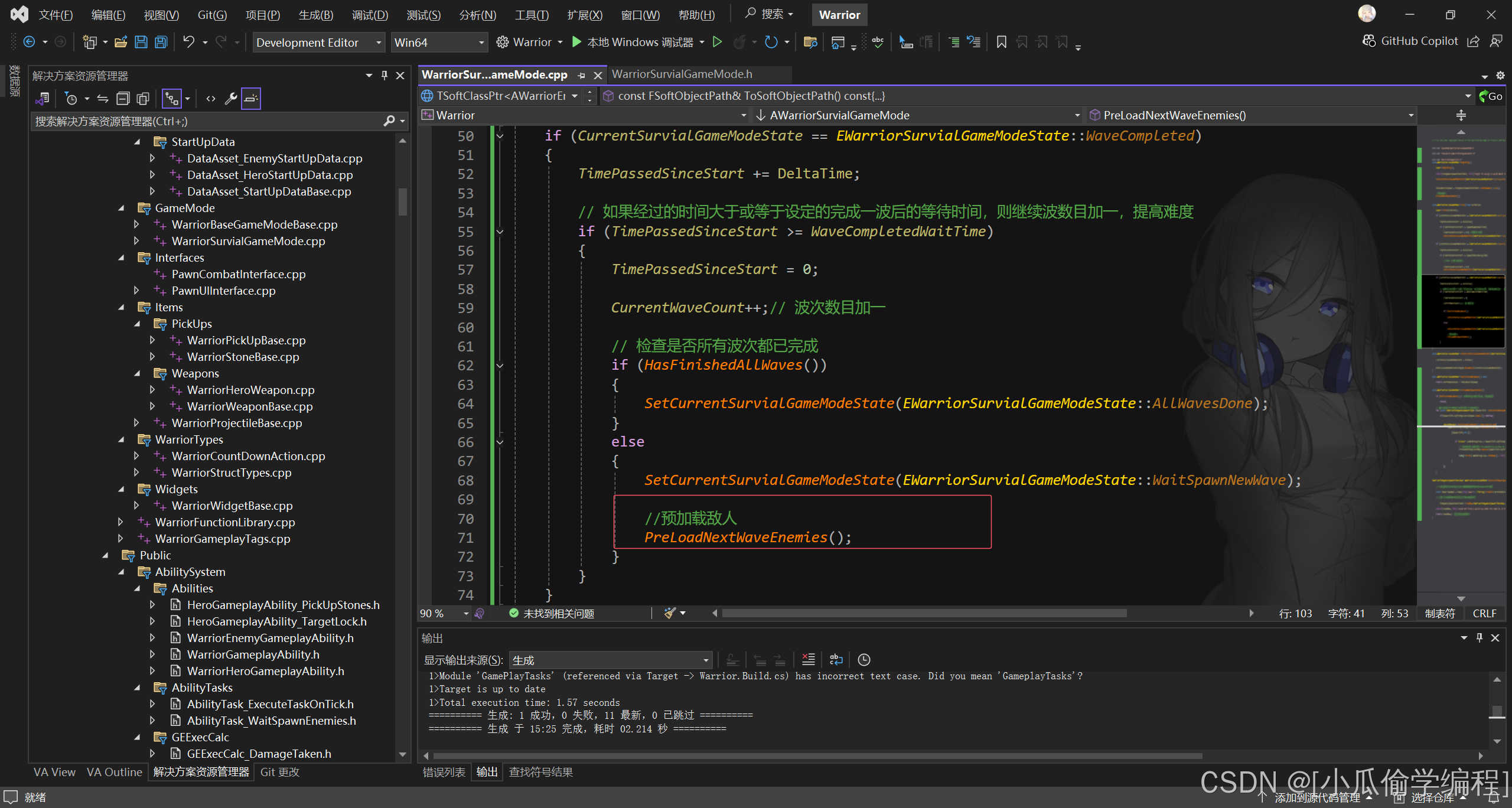Image resolution: width=1512 pixels, height=808 pixels.
Task: Click Collapse All in Solution Explorer toolbar
Action: (x=123, y=99)
